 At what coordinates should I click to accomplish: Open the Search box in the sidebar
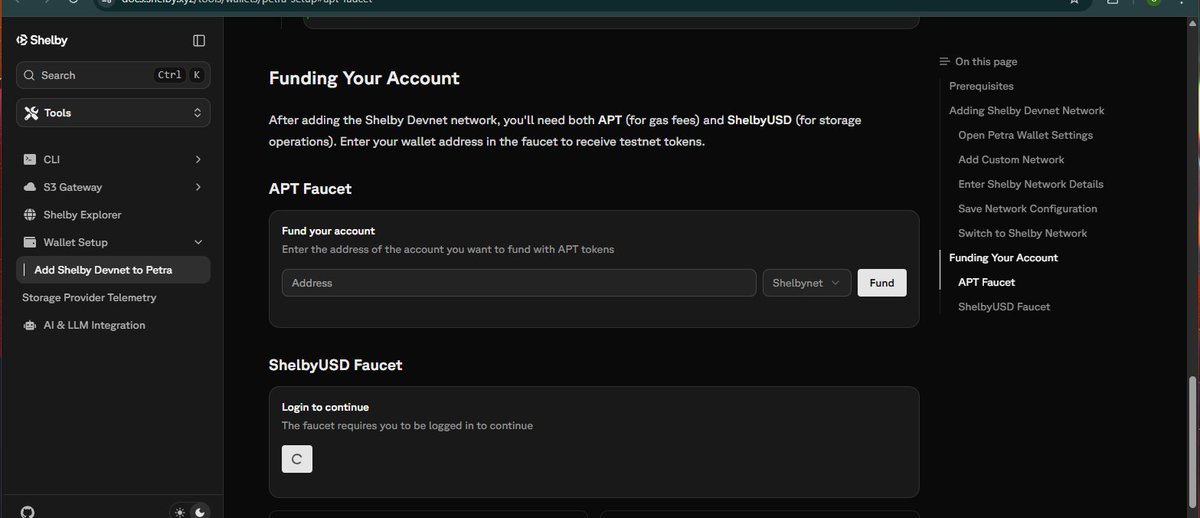tap(113, 75)
